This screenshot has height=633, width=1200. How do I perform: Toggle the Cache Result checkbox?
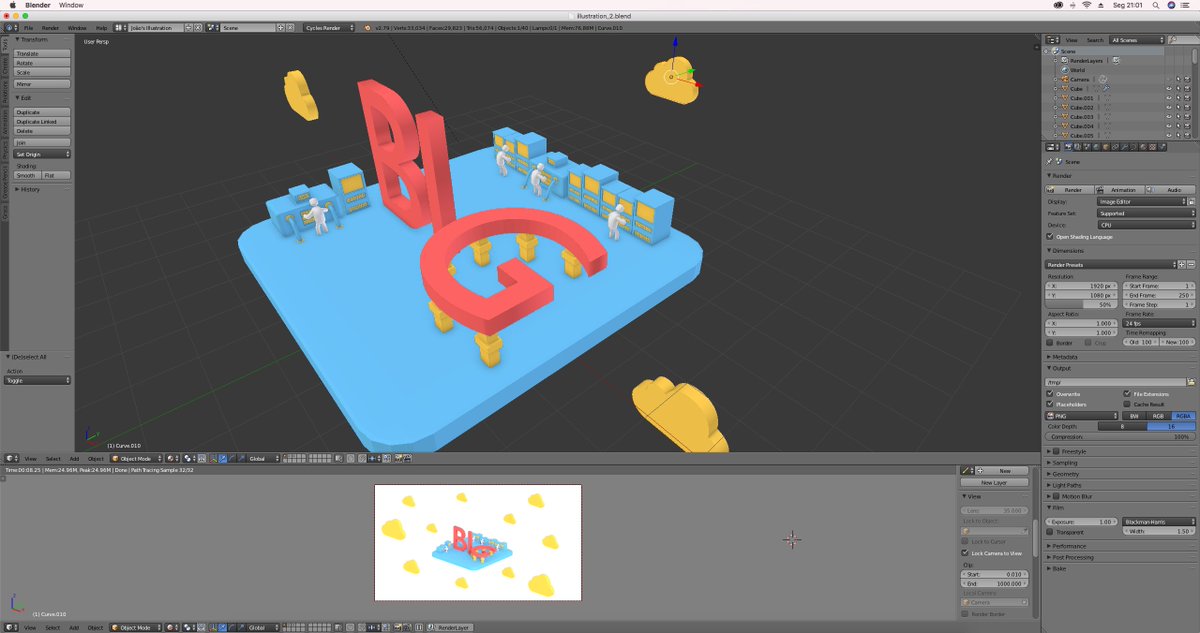[1128, 404]
